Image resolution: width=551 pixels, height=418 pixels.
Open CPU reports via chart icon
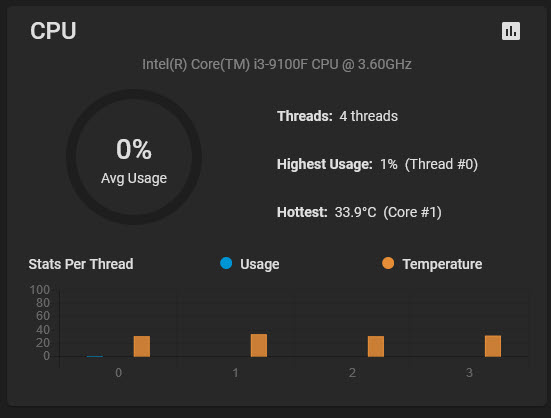coord(511,31)
